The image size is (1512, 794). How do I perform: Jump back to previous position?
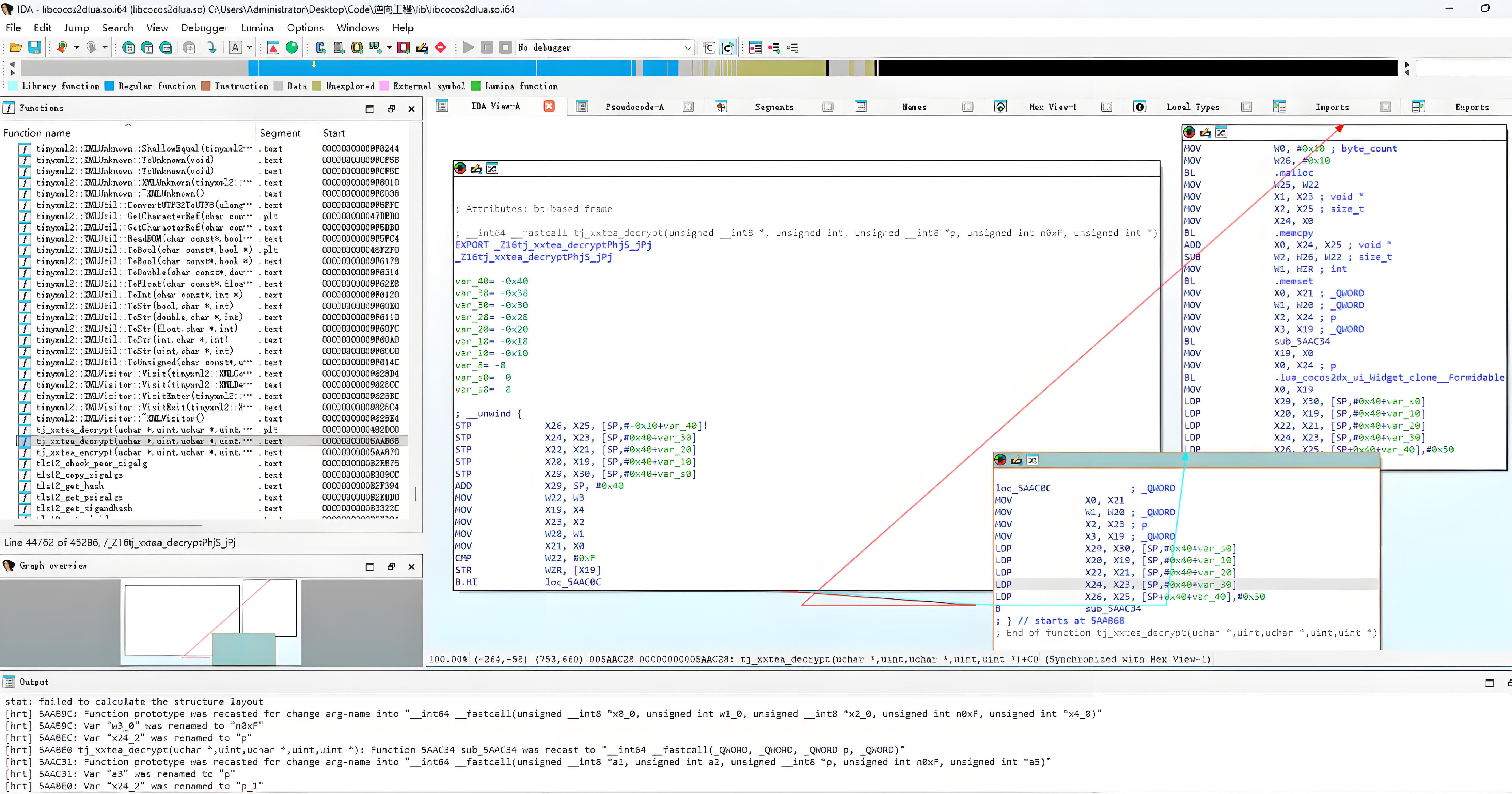tap(62, 47)
